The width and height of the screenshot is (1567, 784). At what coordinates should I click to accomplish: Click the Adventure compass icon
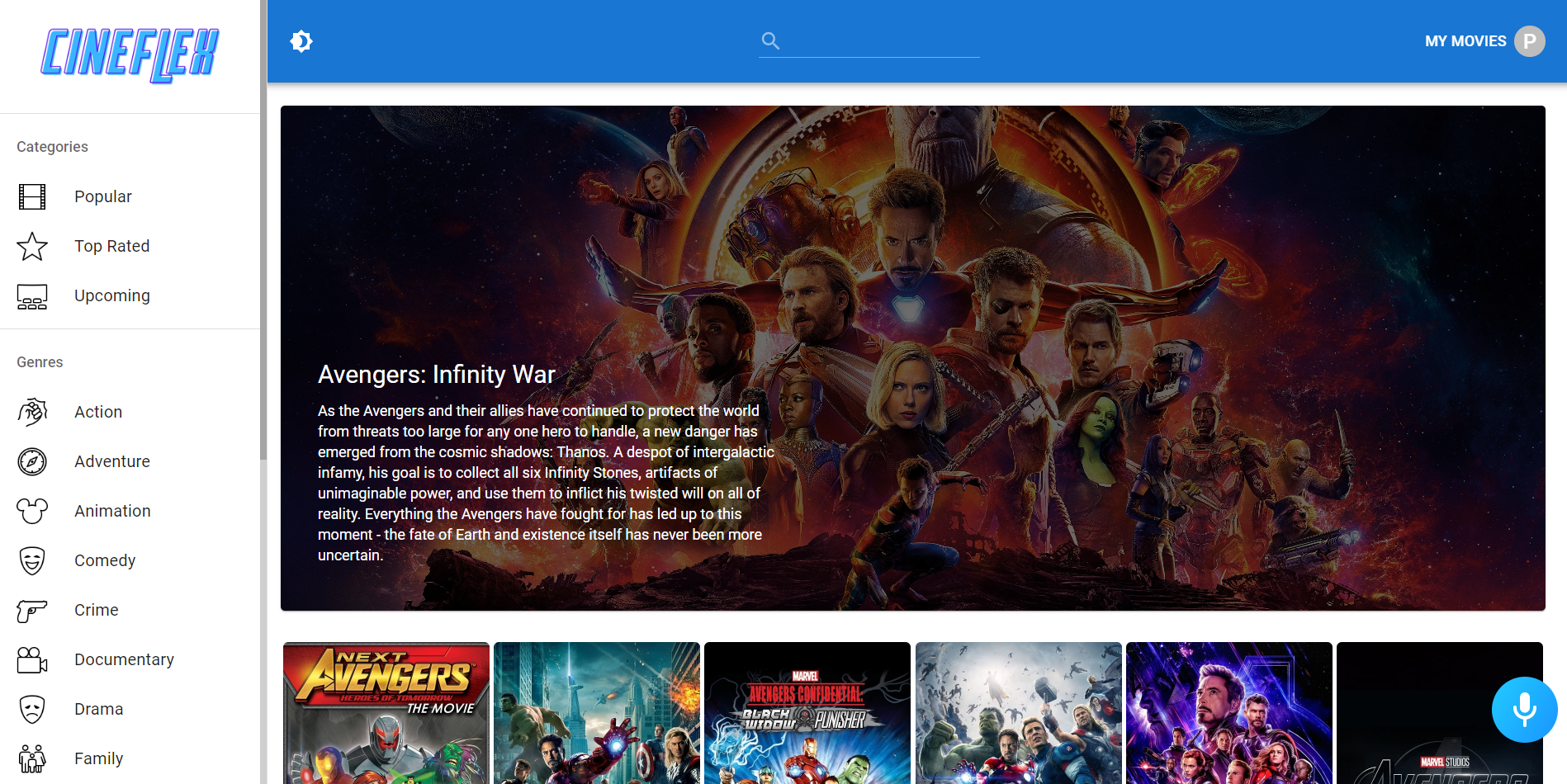32,461
